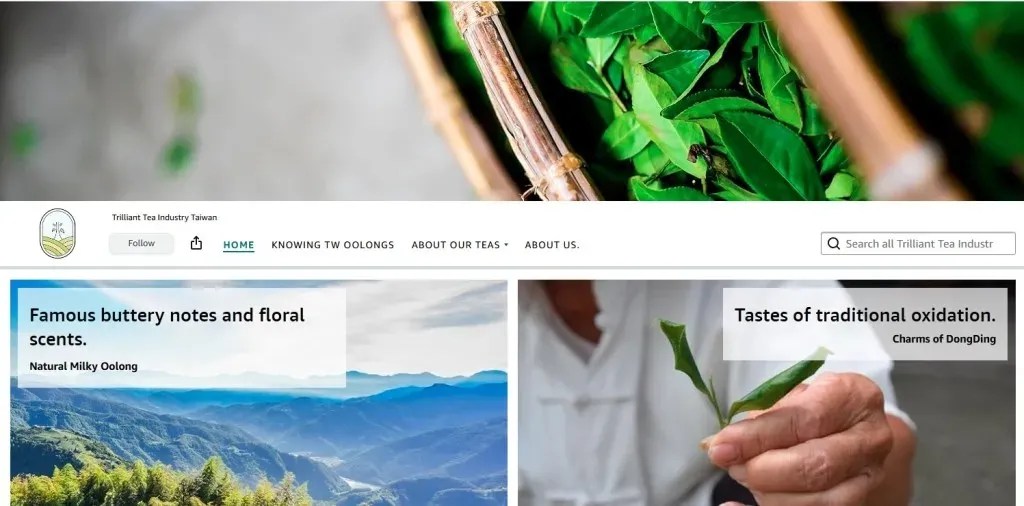Go to the ABOUT US. page
The height and width of the screenshot is (506, 1024).
click(x=552, y=245)
